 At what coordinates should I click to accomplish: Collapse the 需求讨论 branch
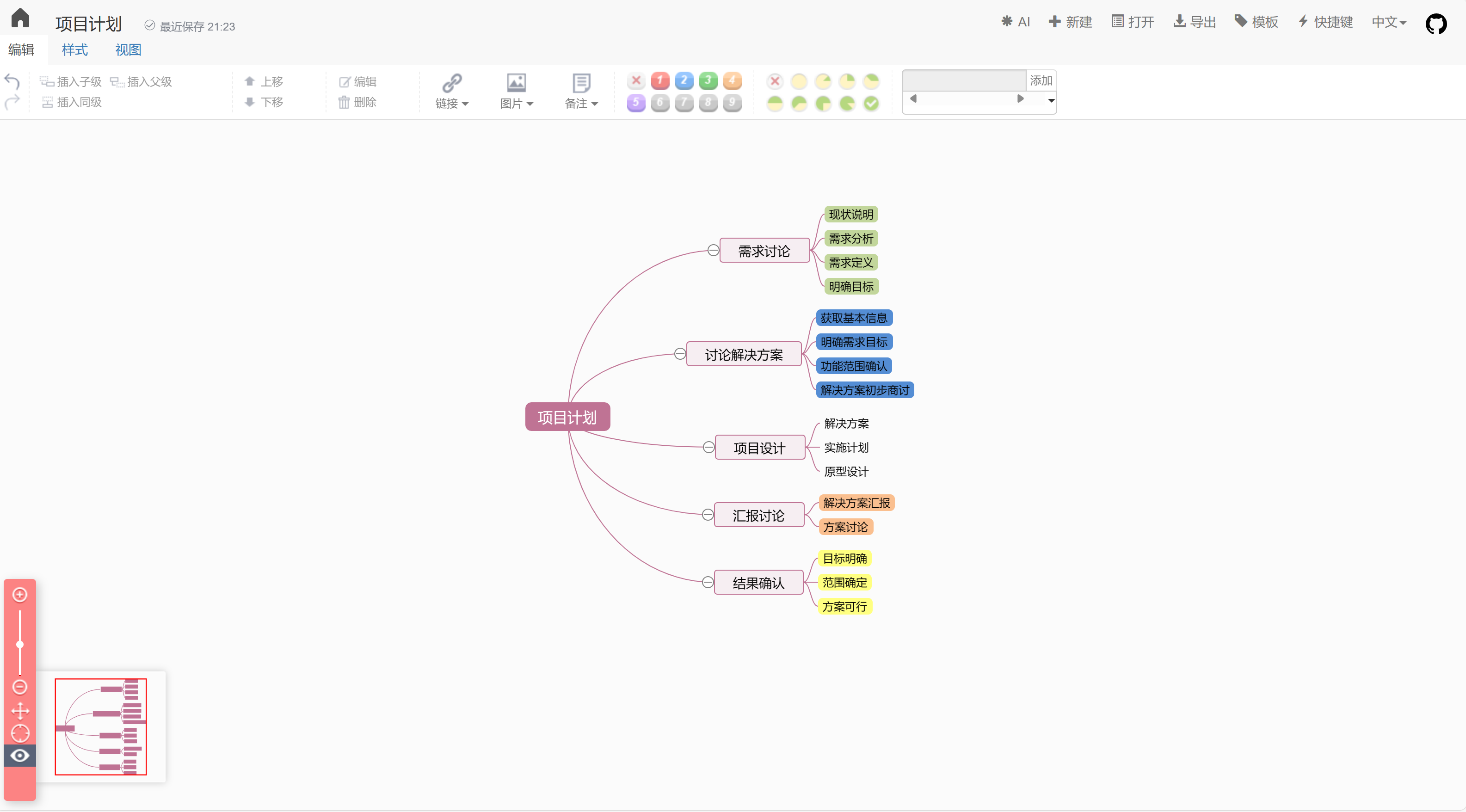click(713, 249)
